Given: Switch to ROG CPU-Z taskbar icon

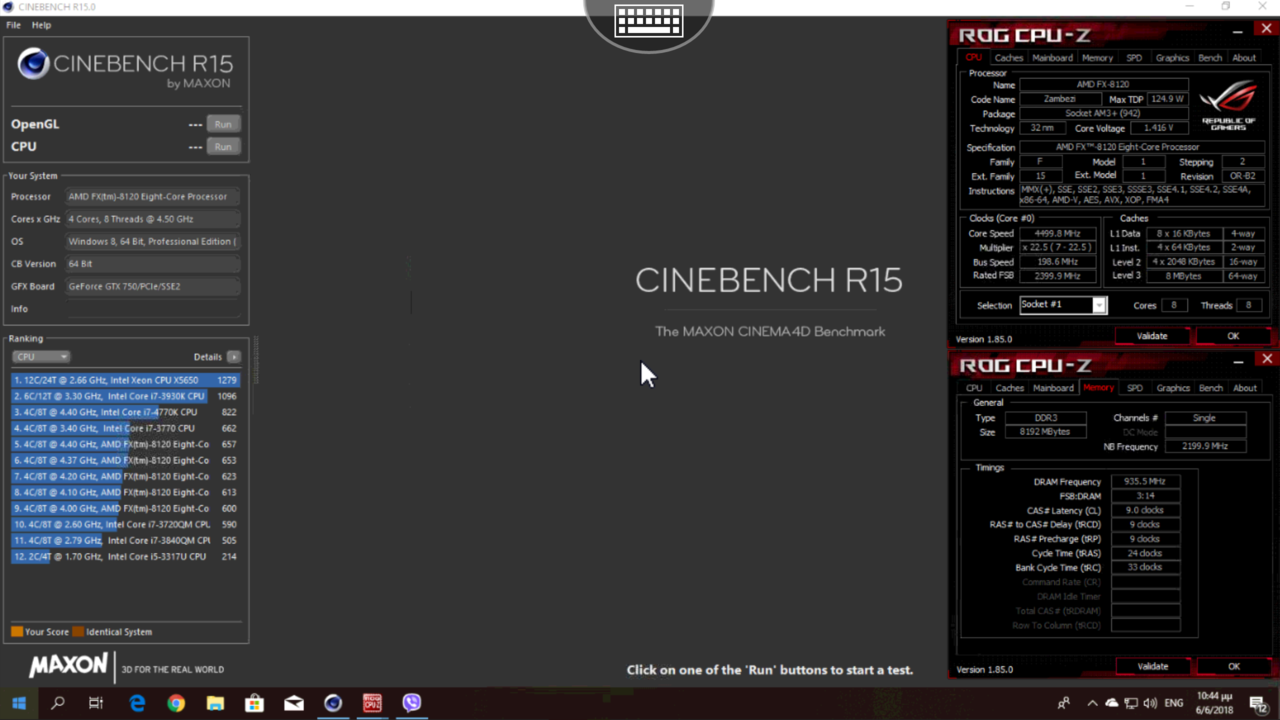Looking at the screenshot, I should pyautogui.click(x=372, y=703).
